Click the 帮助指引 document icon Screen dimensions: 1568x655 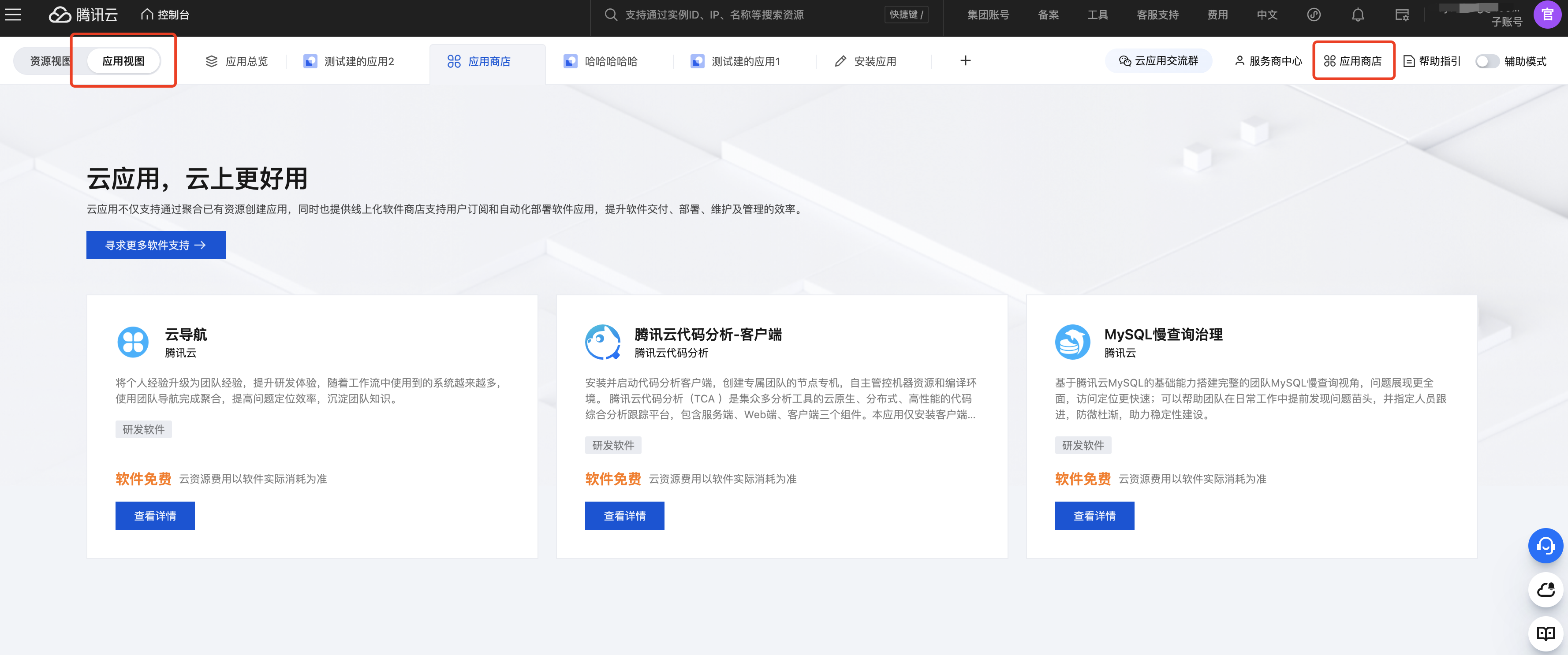pos(1408,61)
